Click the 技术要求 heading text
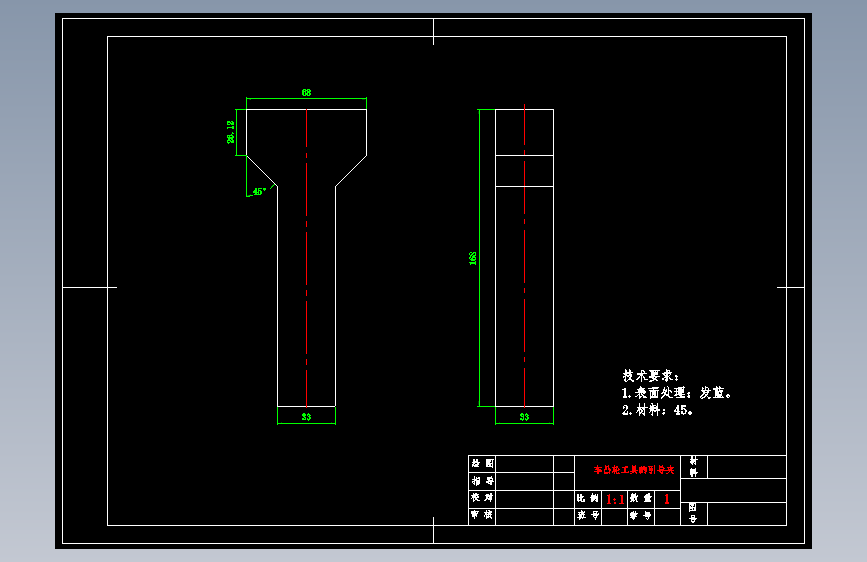The width and height of the screenshot is (867, 562). coord(650,376)
